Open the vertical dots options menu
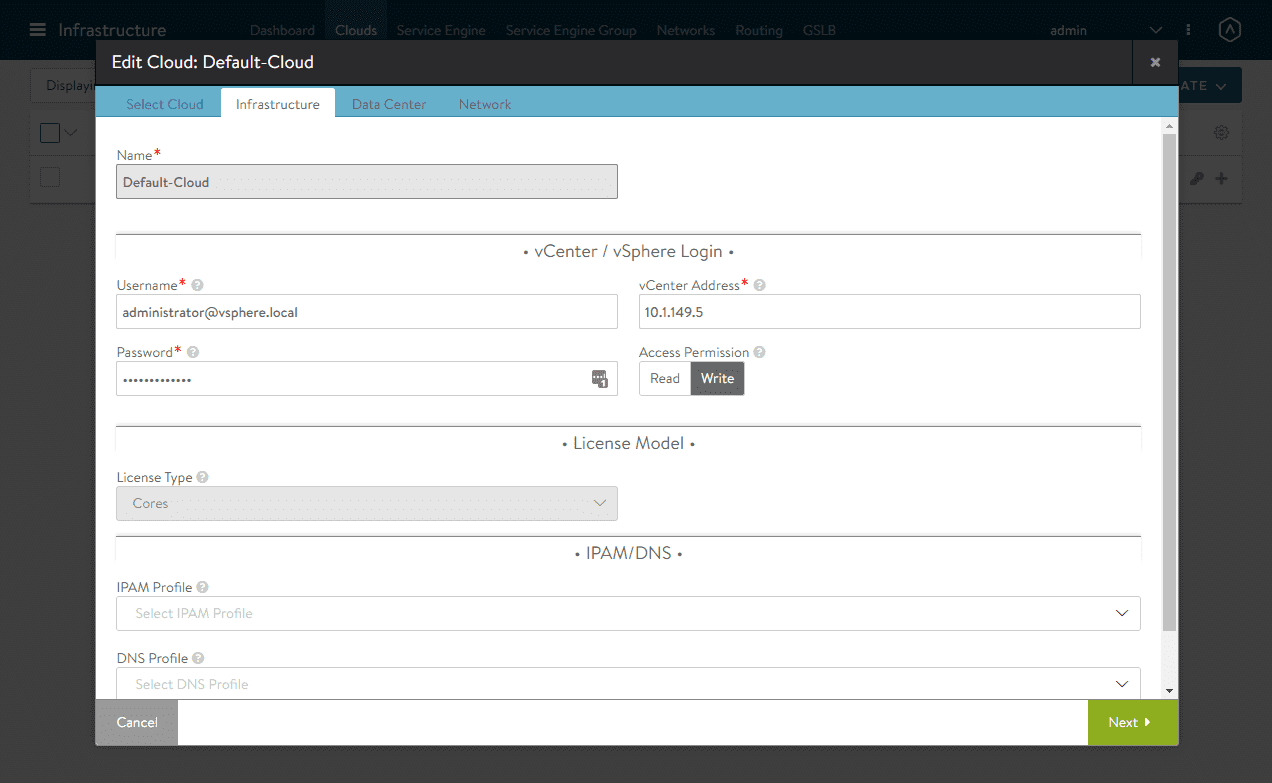This screenshot has height=783, width=1272. pyautogui.click(x=1188, y=30)
